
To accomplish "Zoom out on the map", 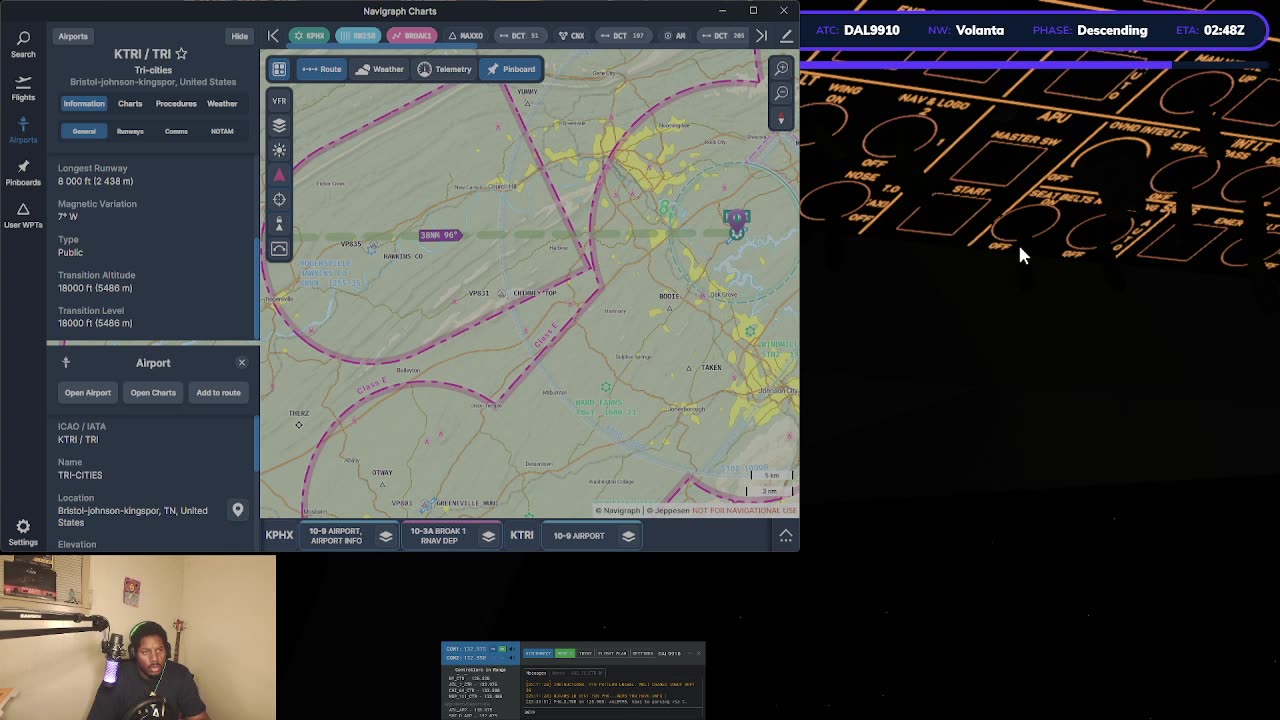I will tap(781, 93).
